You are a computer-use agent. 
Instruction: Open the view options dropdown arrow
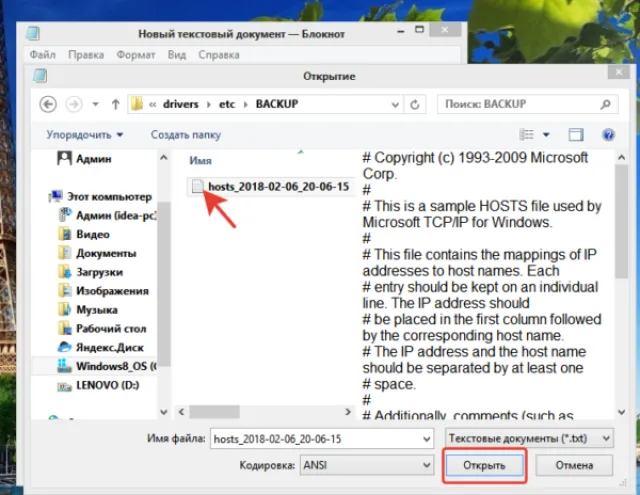point(546,135)
